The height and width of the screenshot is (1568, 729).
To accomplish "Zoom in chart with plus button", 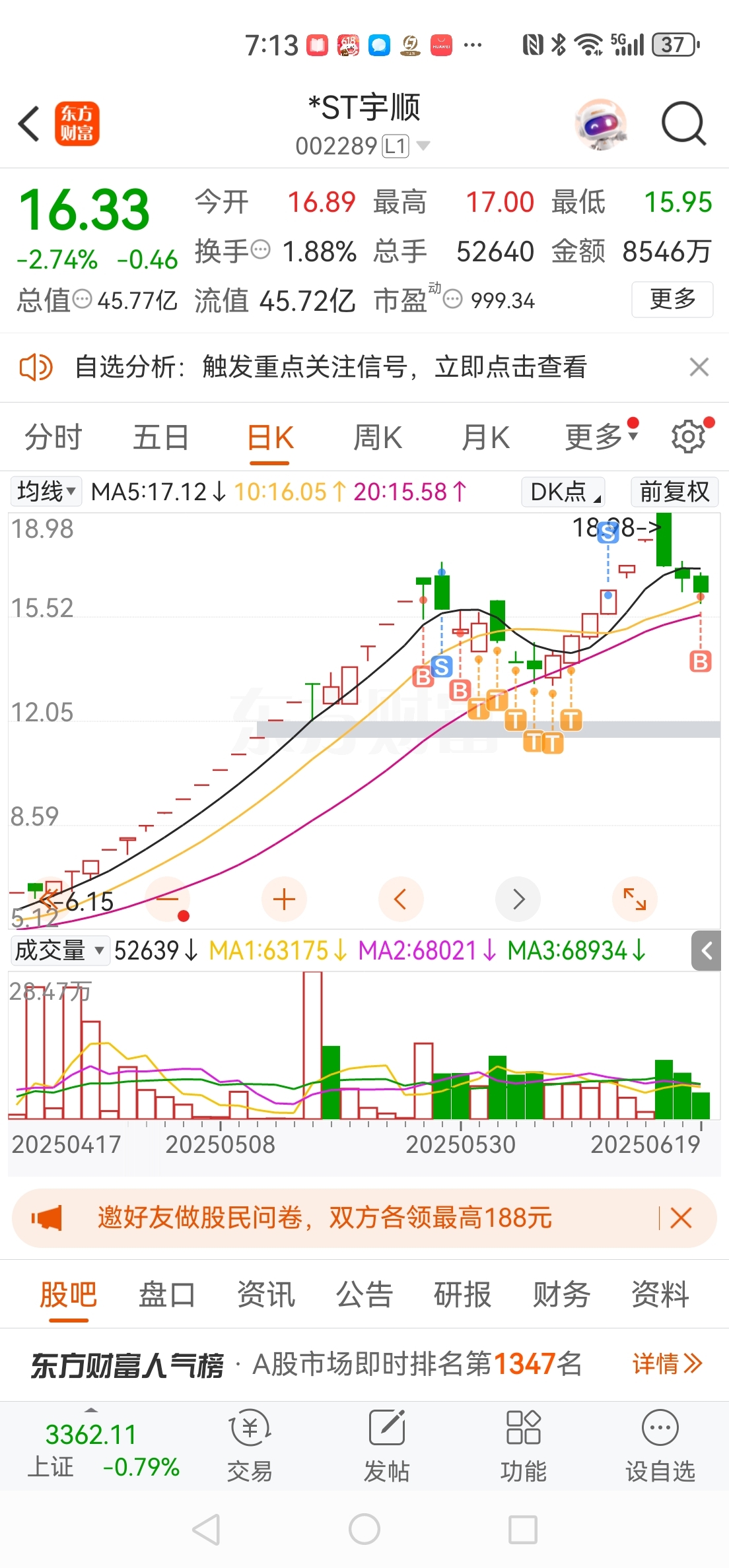I will (284, 899).
